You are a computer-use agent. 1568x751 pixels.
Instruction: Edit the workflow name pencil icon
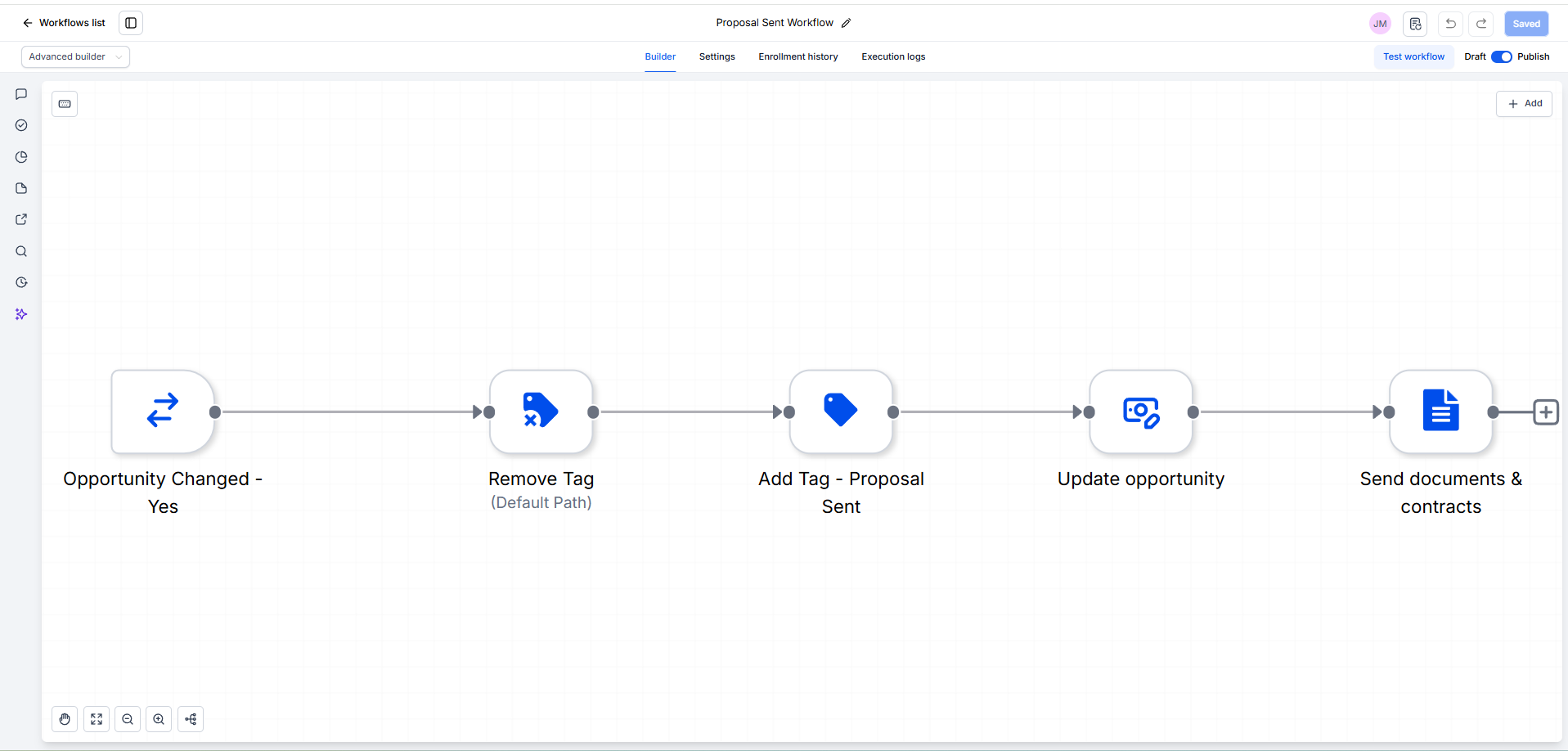click(x=846, y=23)
